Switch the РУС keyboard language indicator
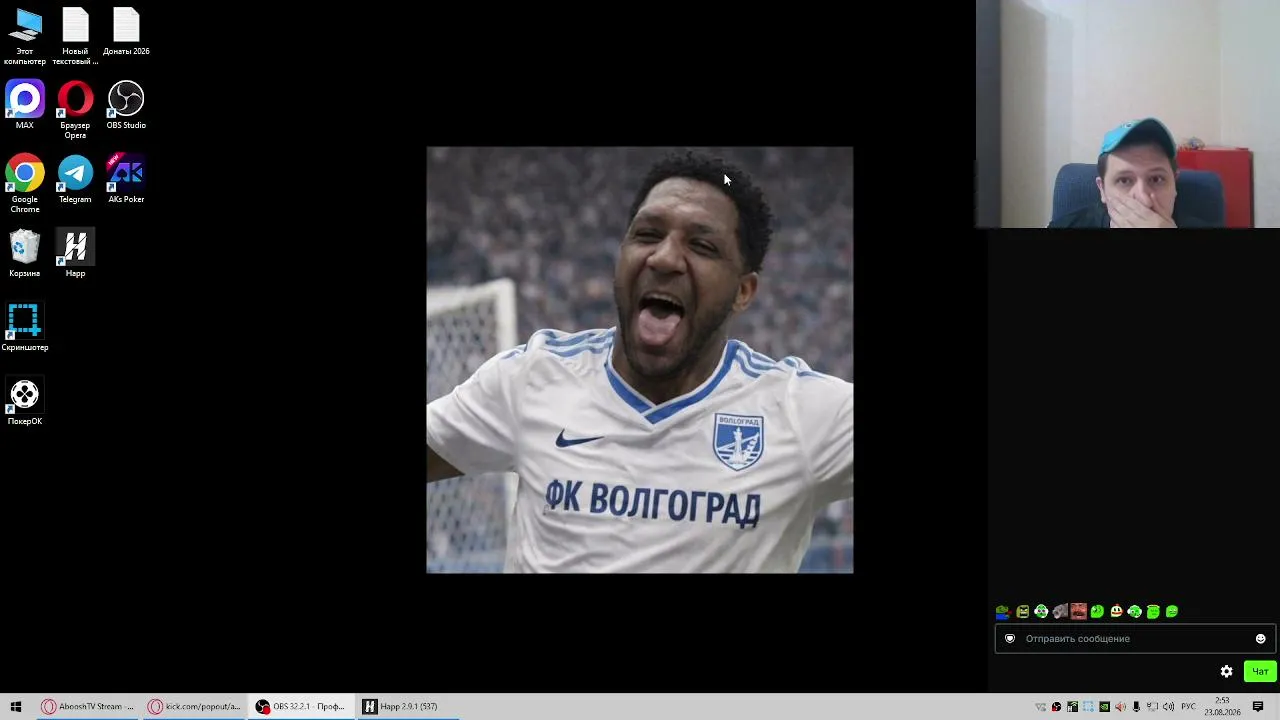Image resolution: width=1280 pixels, height=720 pixels. (x=1189, y=707)
